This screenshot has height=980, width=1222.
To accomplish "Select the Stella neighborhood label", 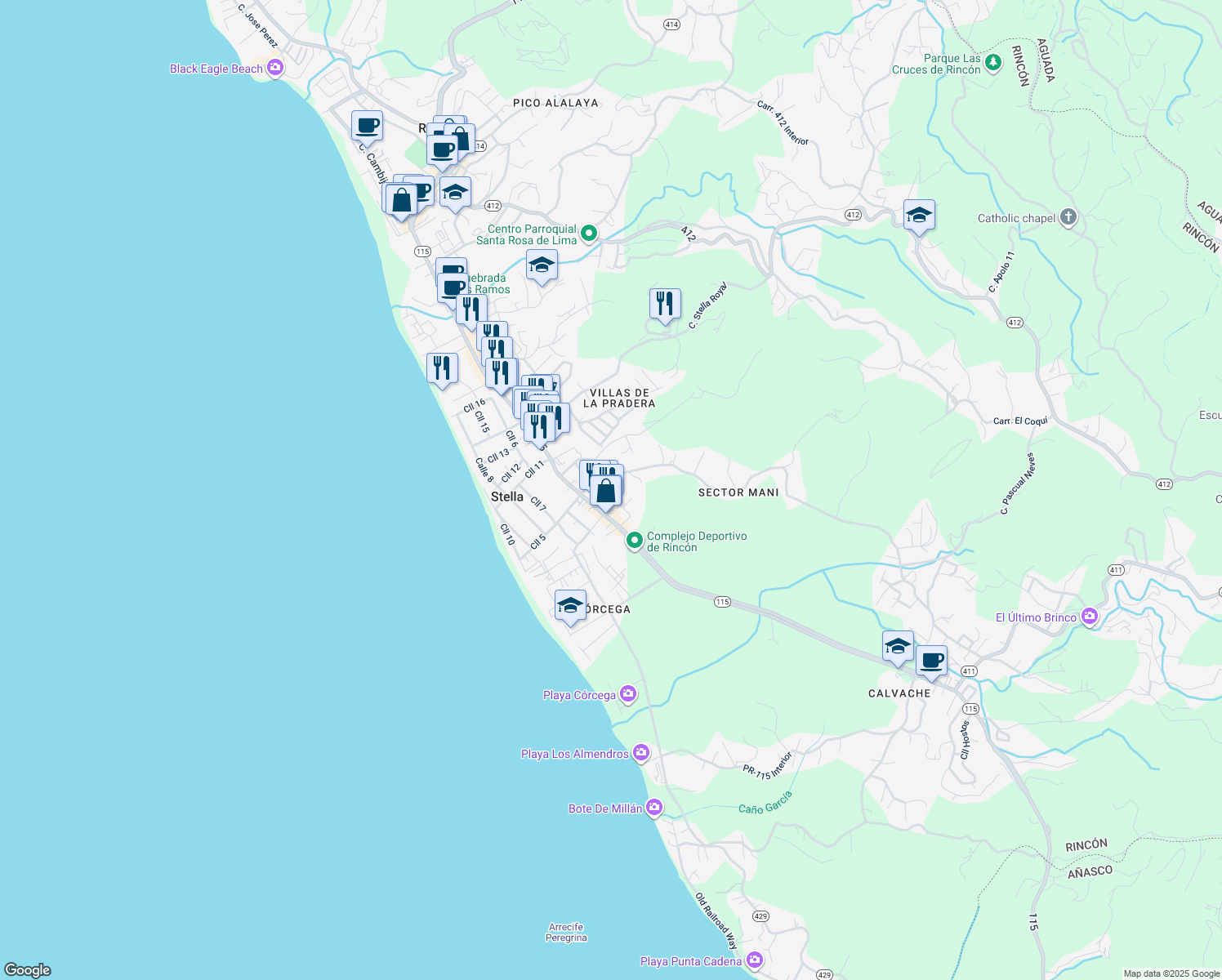I will click(x=506, y=497).
